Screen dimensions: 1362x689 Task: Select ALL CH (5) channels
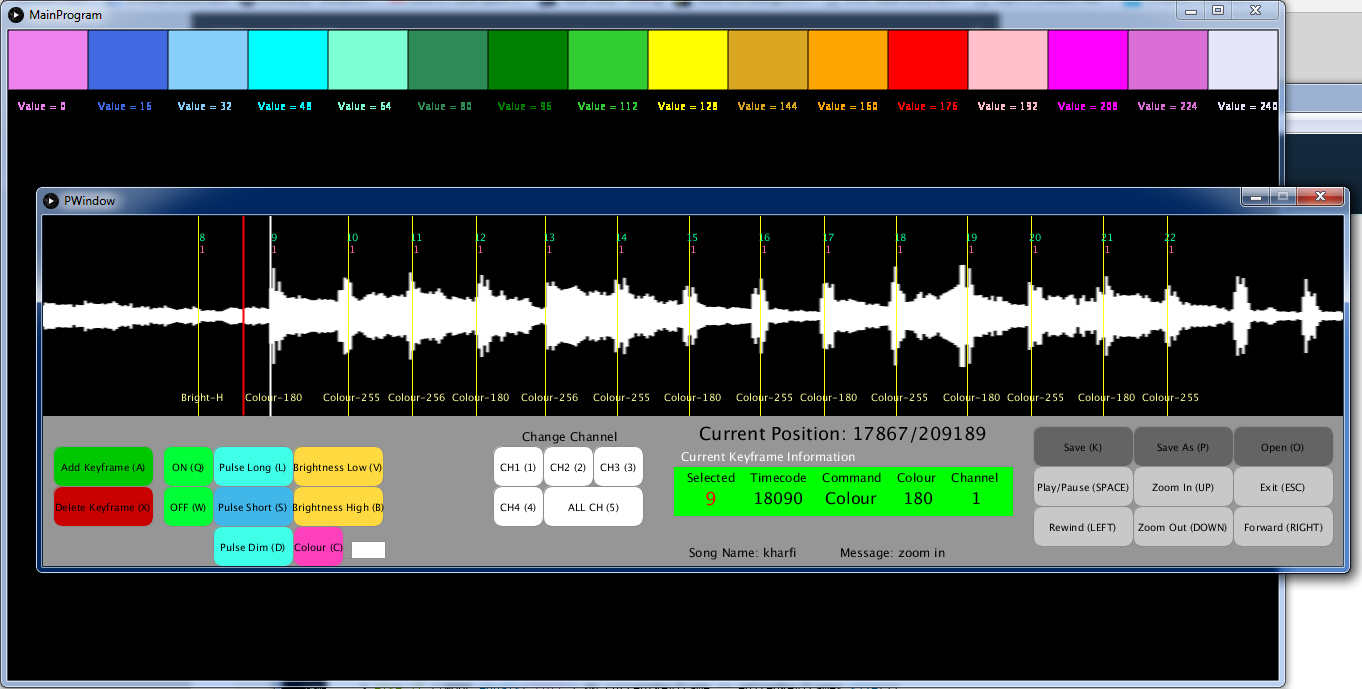pyautogui.click(x=593, y=507)
